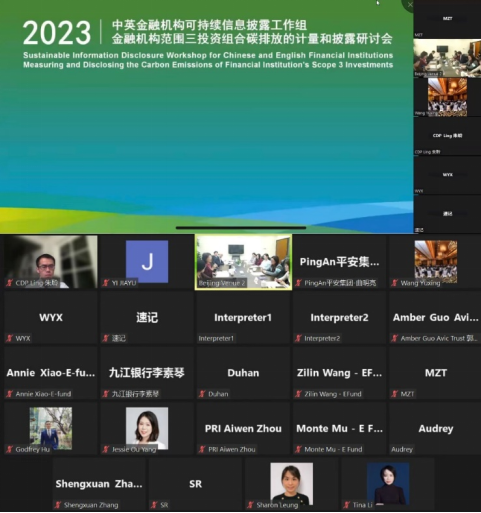Select WYX tile in the right side strip
The width and height of the screenshot is (481, 513).
447,175
